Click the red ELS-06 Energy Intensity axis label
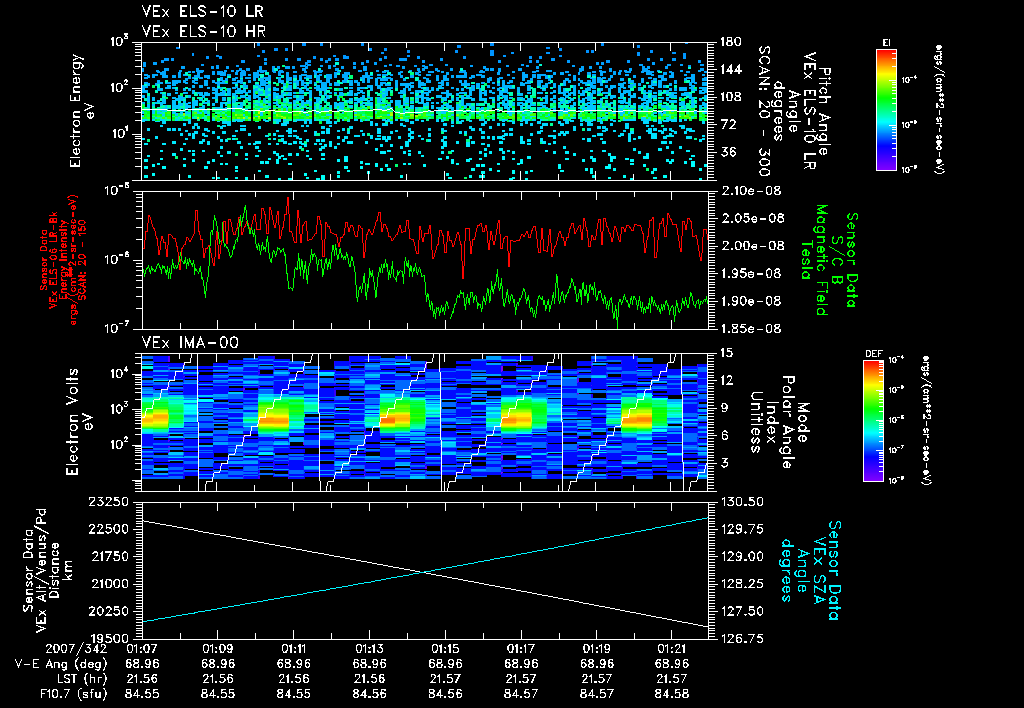 pyautogui.click(x=63, y=260)
